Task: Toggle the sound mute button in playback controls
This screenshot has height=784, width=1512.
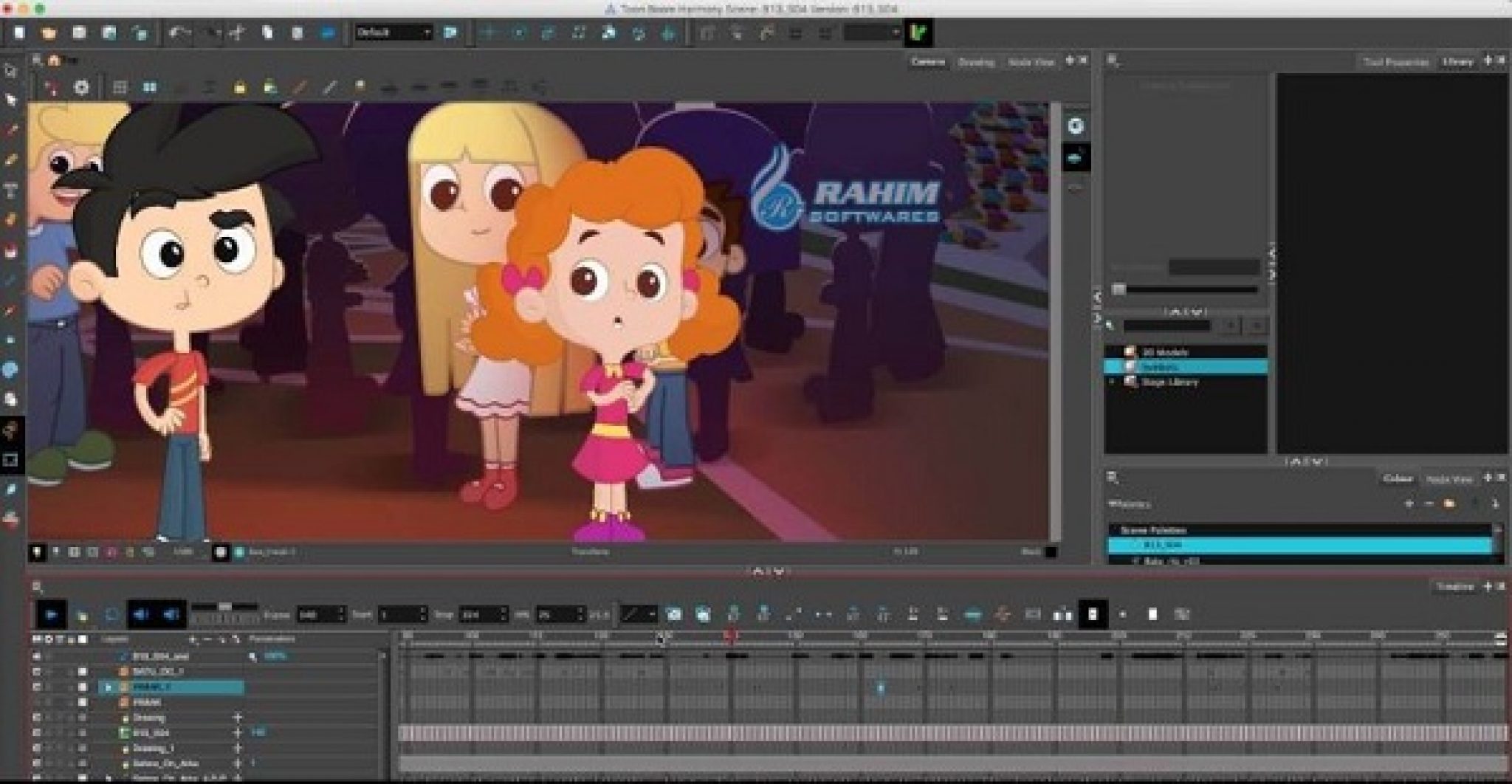Action: pos(140,613)
